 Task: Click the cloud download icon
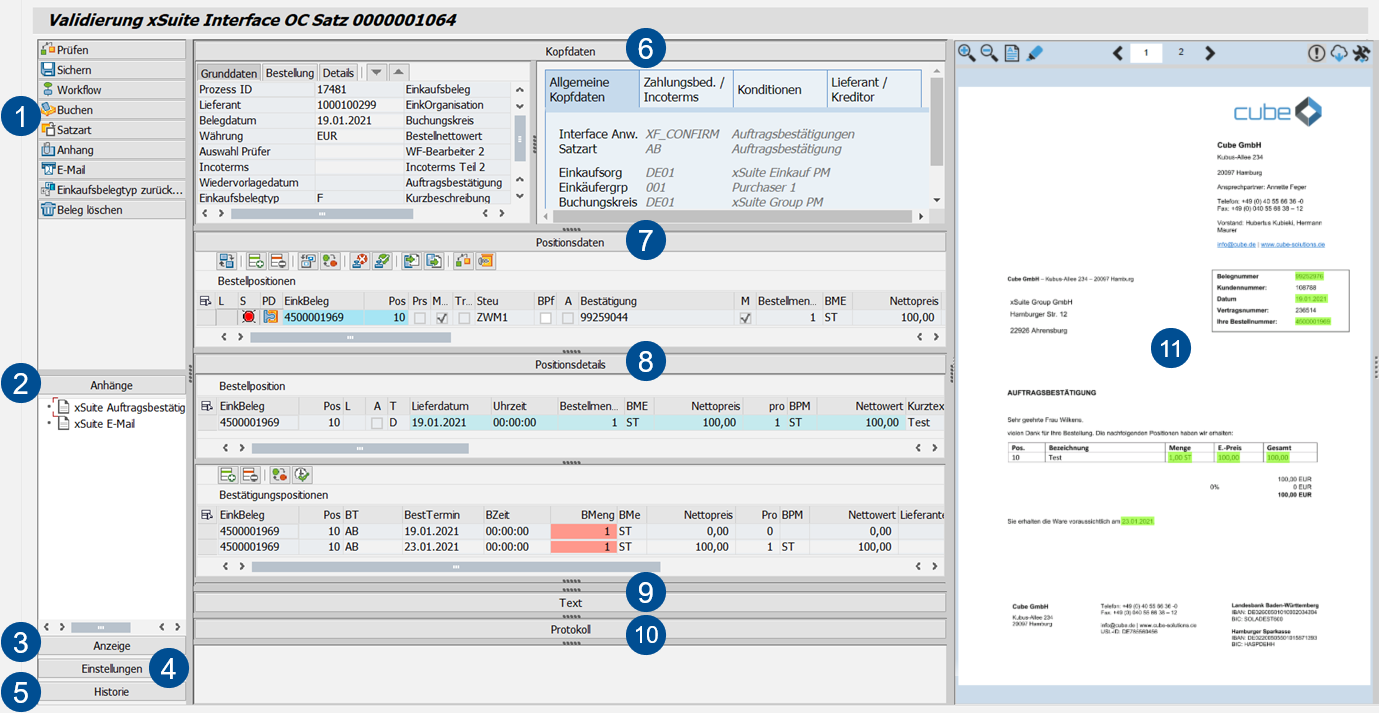click(x=1338, y=54)
